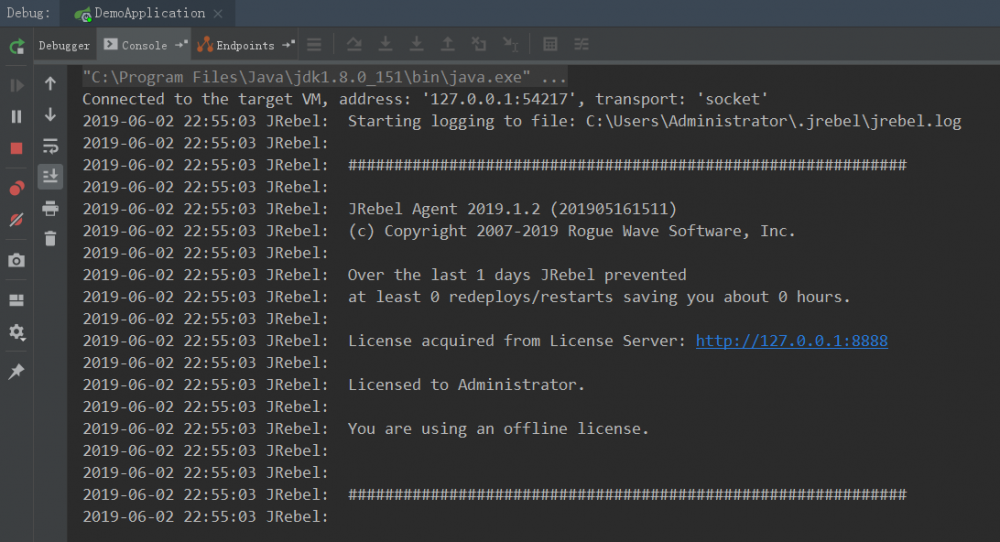The image size is (1000, 542).
Task: Click the arrow beside Console tab
Action: tap(181, 45)
